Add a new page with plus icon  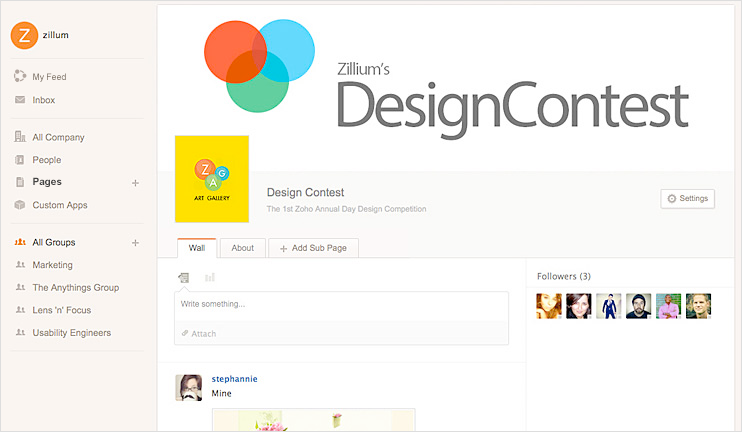(135, 183)
